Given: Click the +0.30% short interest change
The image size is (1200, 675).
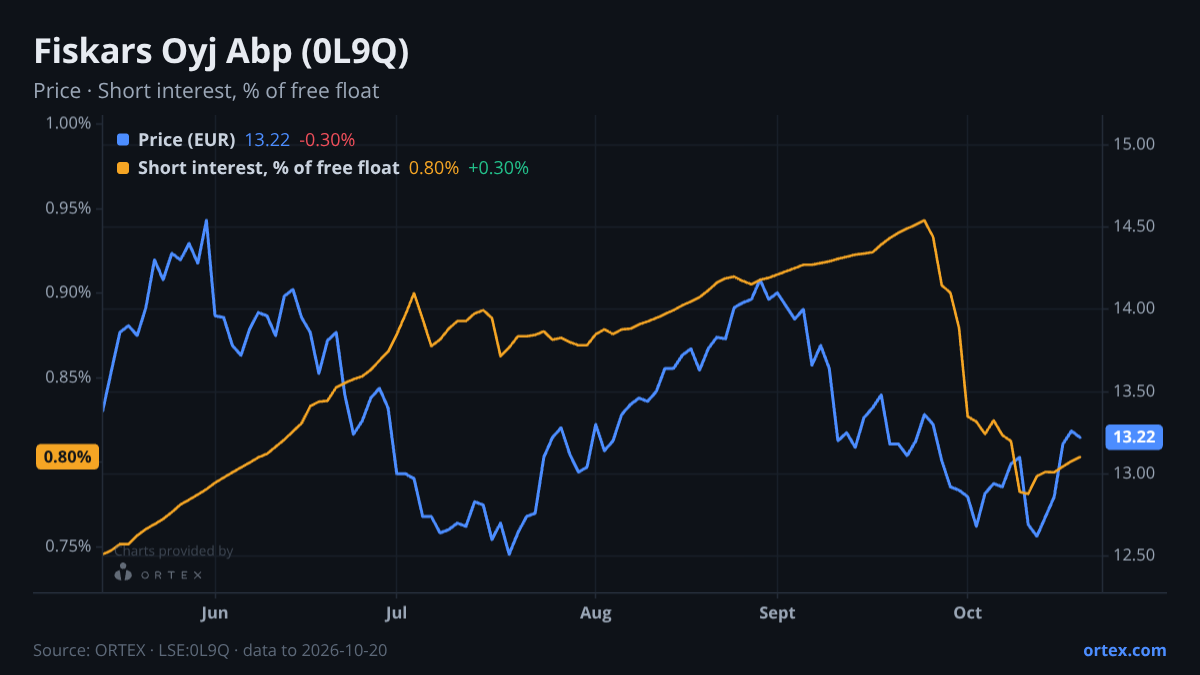Looking at the screenshot, I should (x=498, y=168).
